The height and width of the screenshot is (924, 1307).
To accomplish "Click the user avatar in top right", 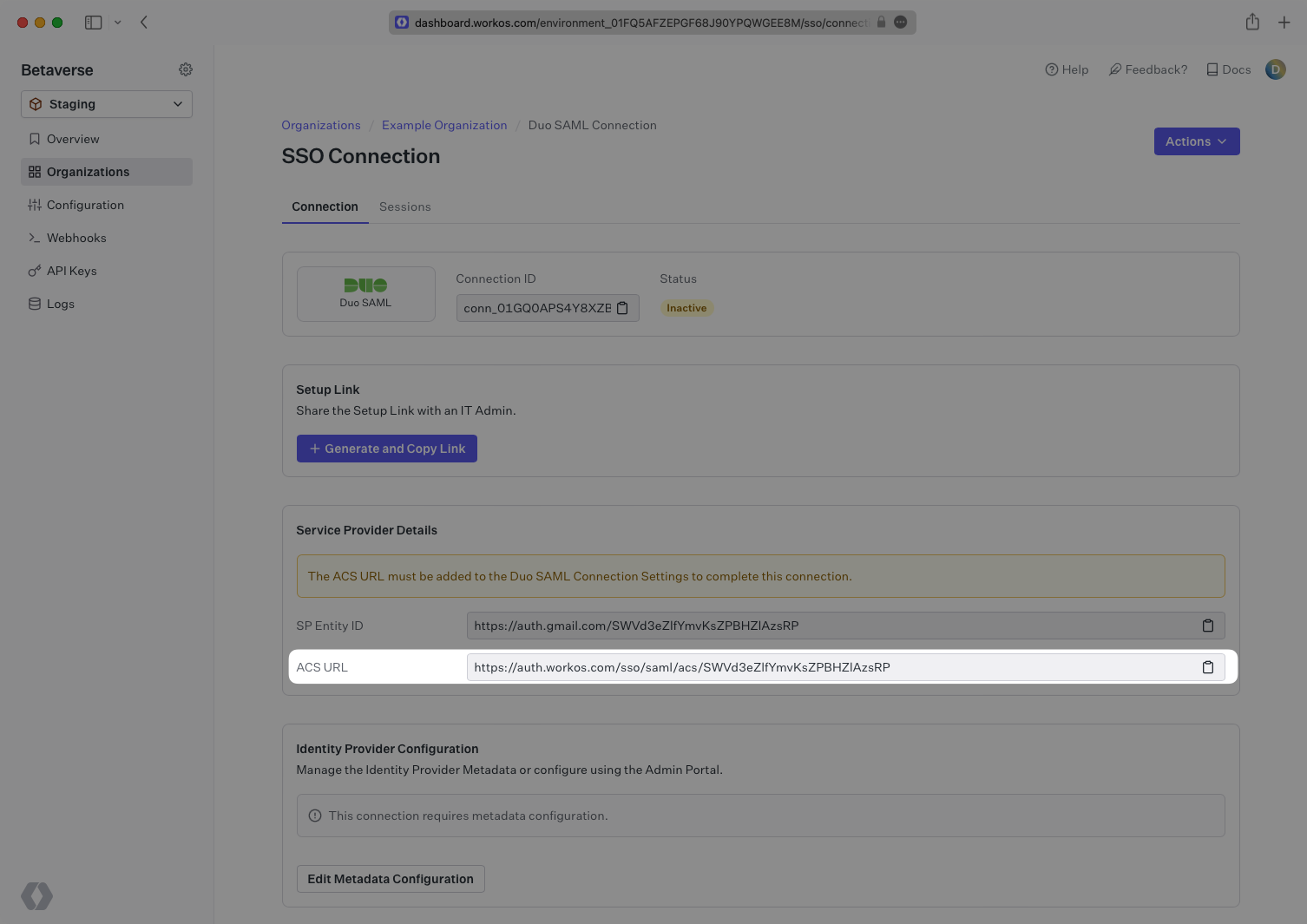I will tap(1275, 69).
